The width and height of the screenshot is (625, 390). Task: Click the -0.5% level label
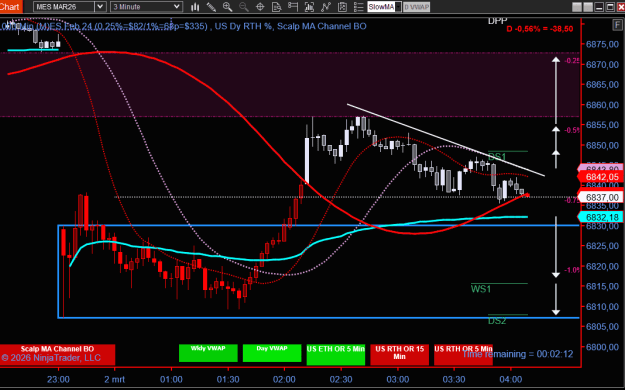coord(572,130)
